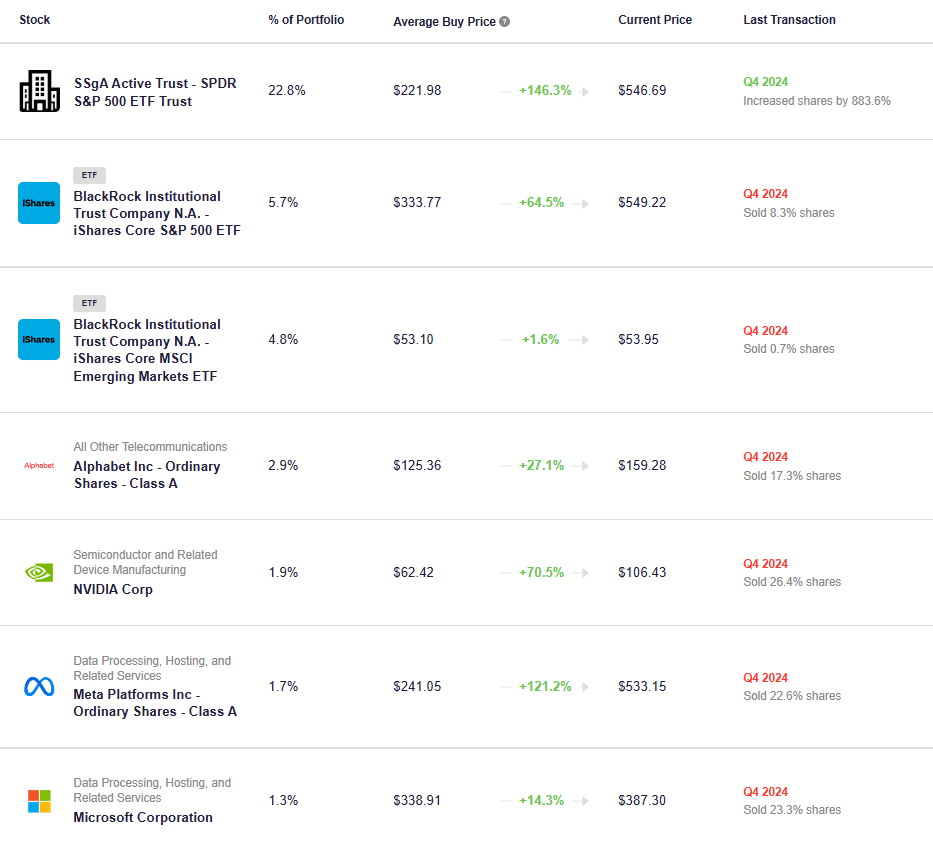Click the $549.22 current price
The width and height of the screenshot is (933, 843).
coord(642,202)
